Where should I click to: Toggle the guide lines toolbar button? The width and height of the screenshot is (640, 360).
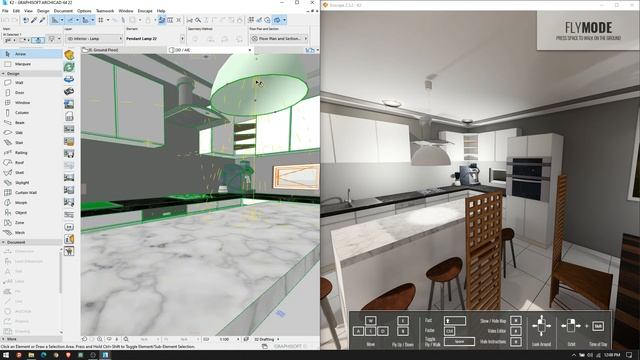[55, 20]
